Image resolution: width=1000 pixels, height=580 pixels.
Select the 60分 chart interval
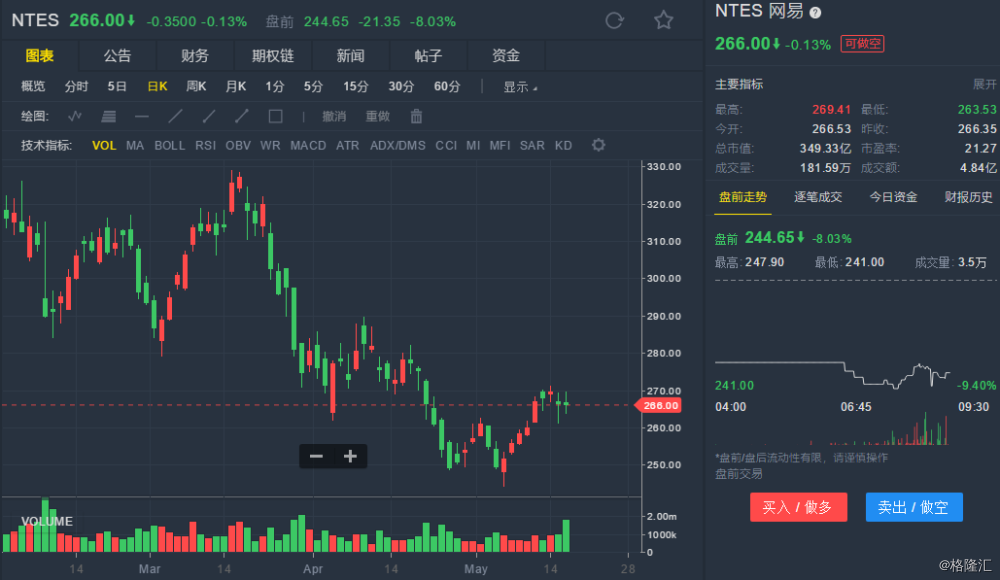(446, 87)
